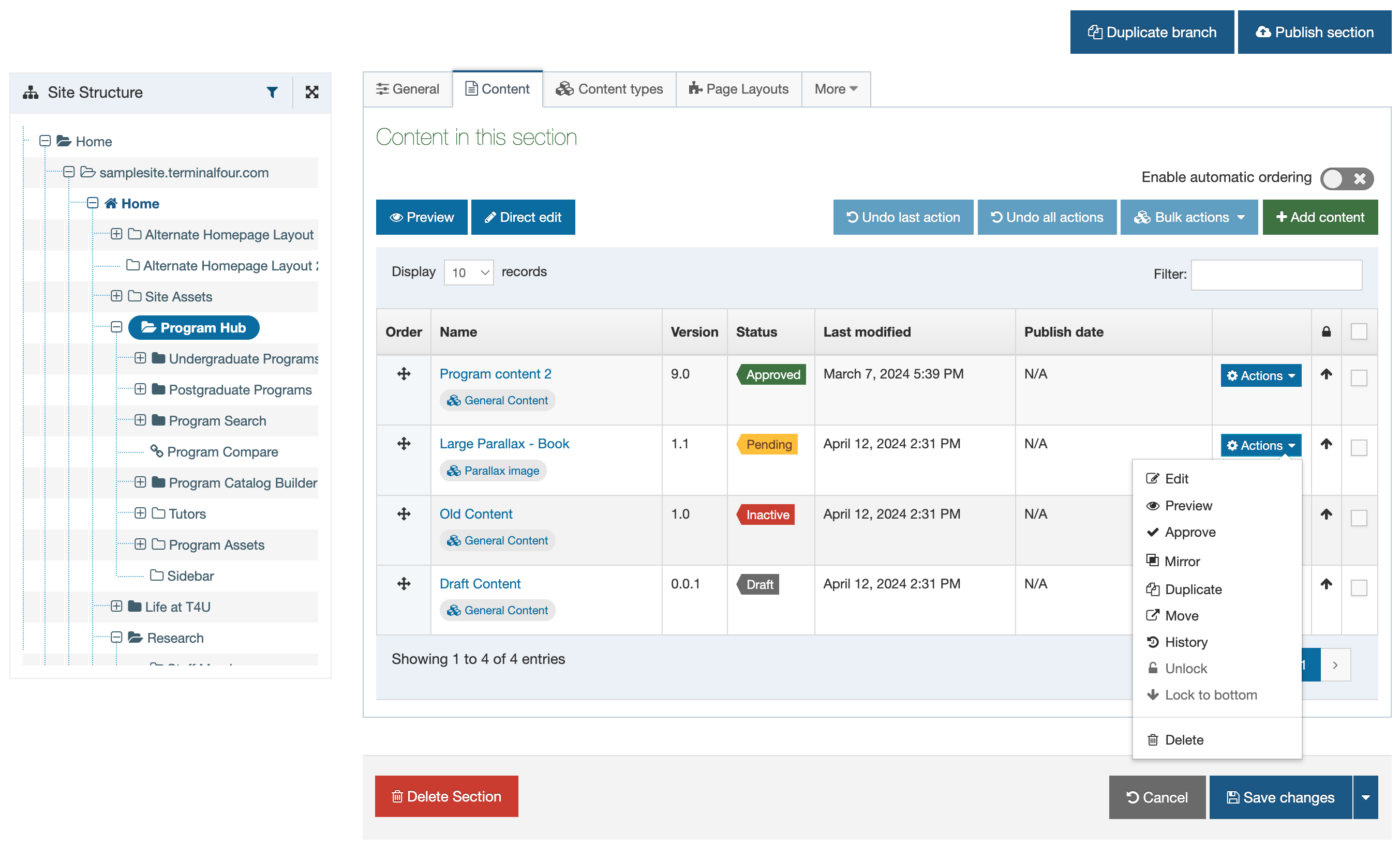This screenshot has width=1400, height=848.
Task: Click the Undo last action button
Action: click(903, 217)
